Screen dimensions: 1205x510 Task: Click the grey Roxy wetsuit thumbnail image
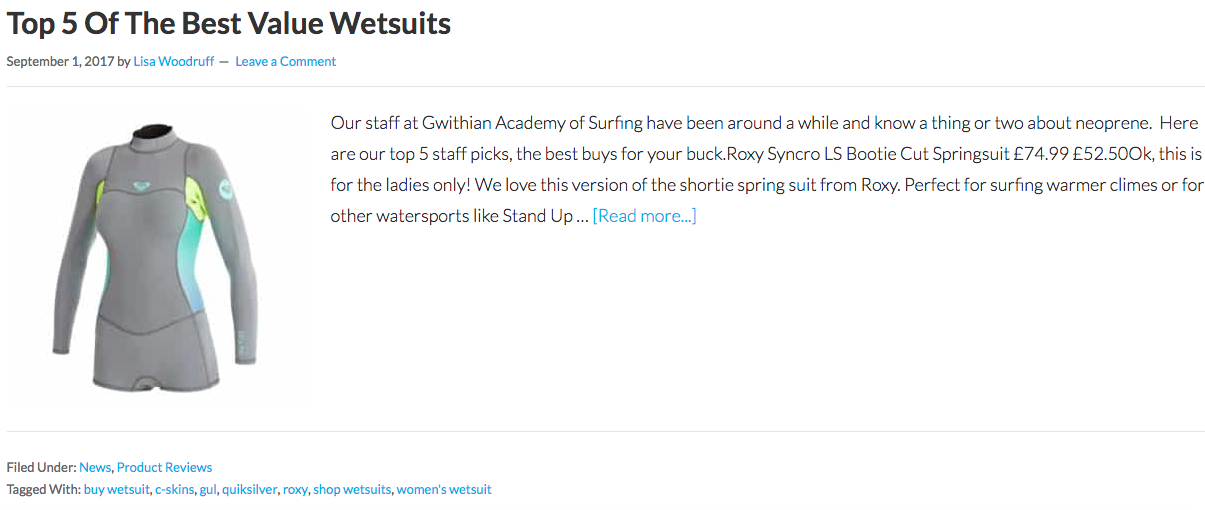155,258
